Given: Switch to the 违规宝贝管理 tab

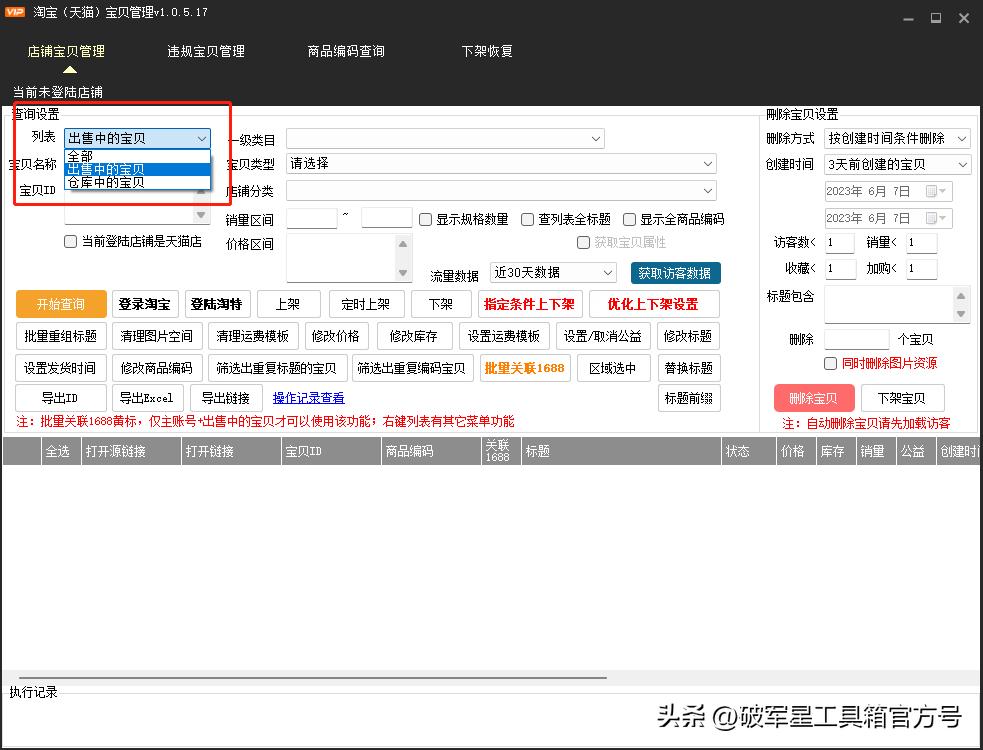Looking at the screenshot, I should (205, 49).
